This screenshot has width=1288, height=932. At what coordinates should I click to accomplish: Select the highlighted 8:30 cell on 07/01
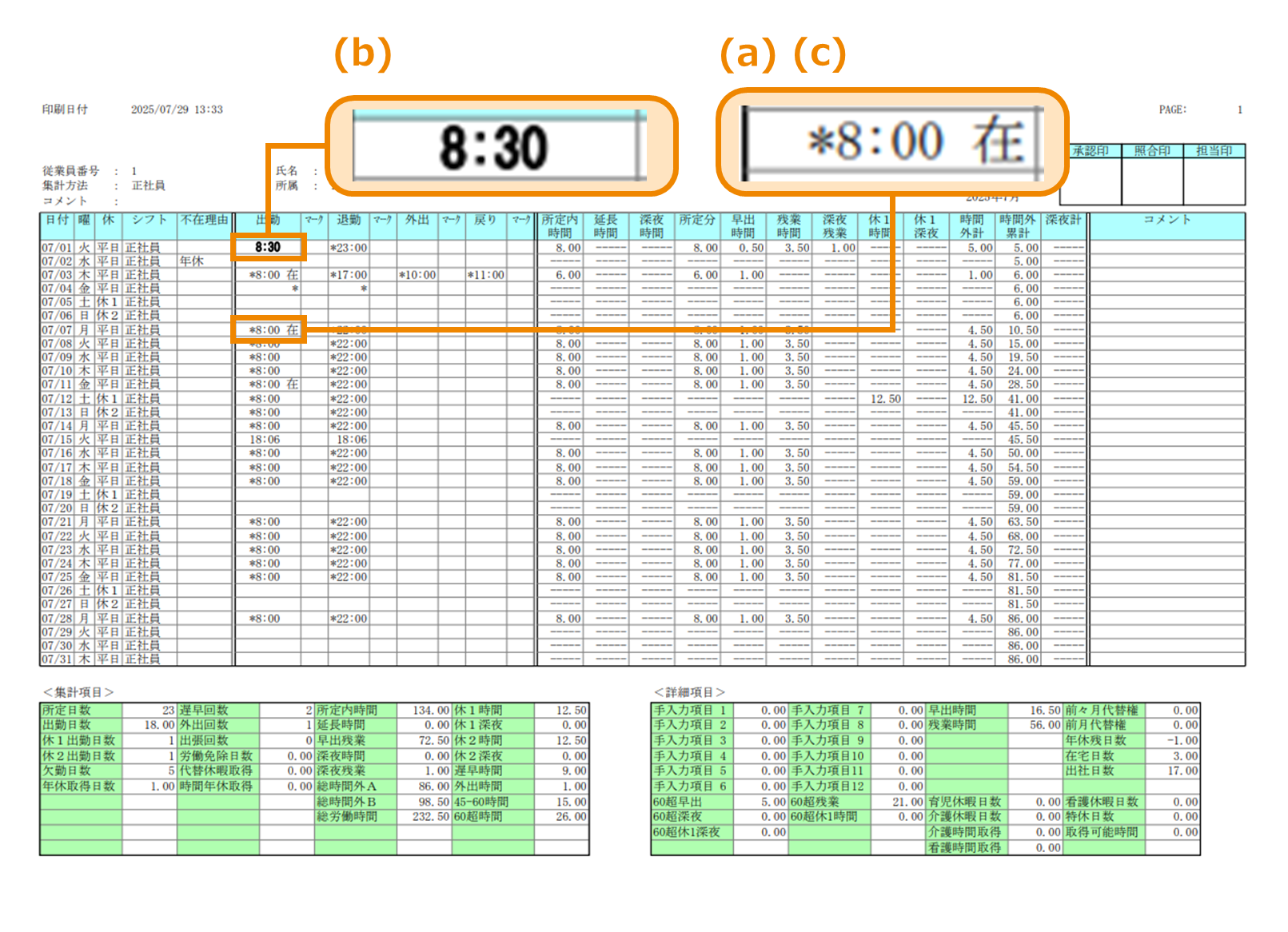point(268,247)
